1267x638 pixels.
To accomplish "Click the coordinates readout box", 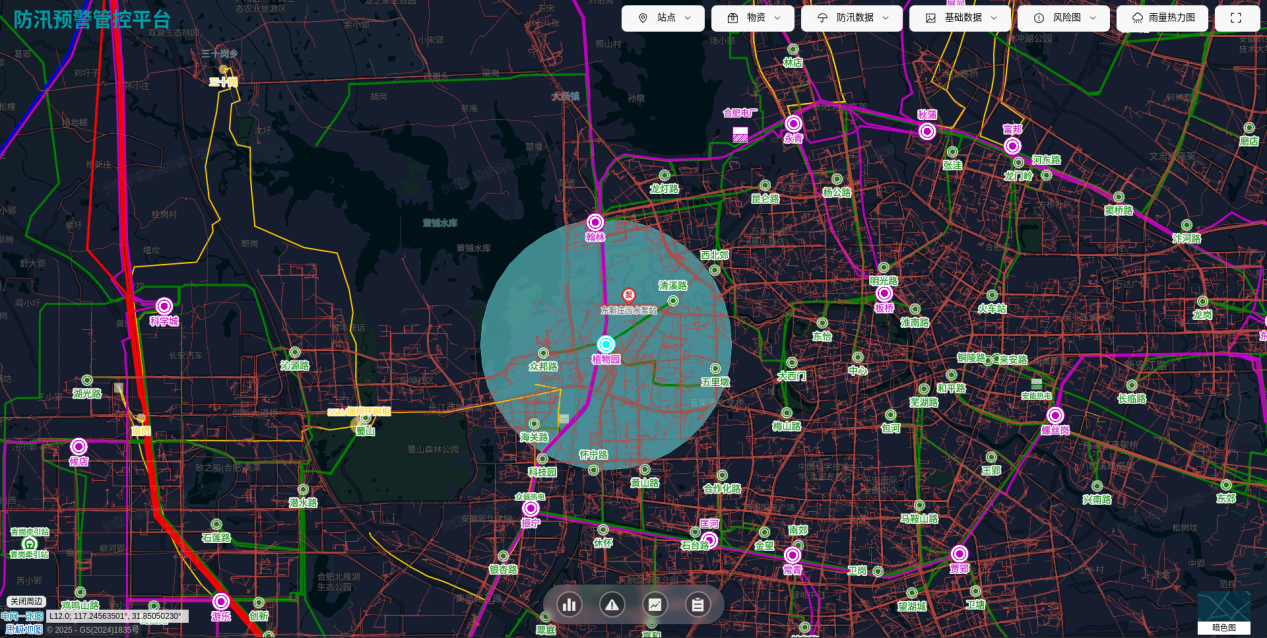I will 116,616.
